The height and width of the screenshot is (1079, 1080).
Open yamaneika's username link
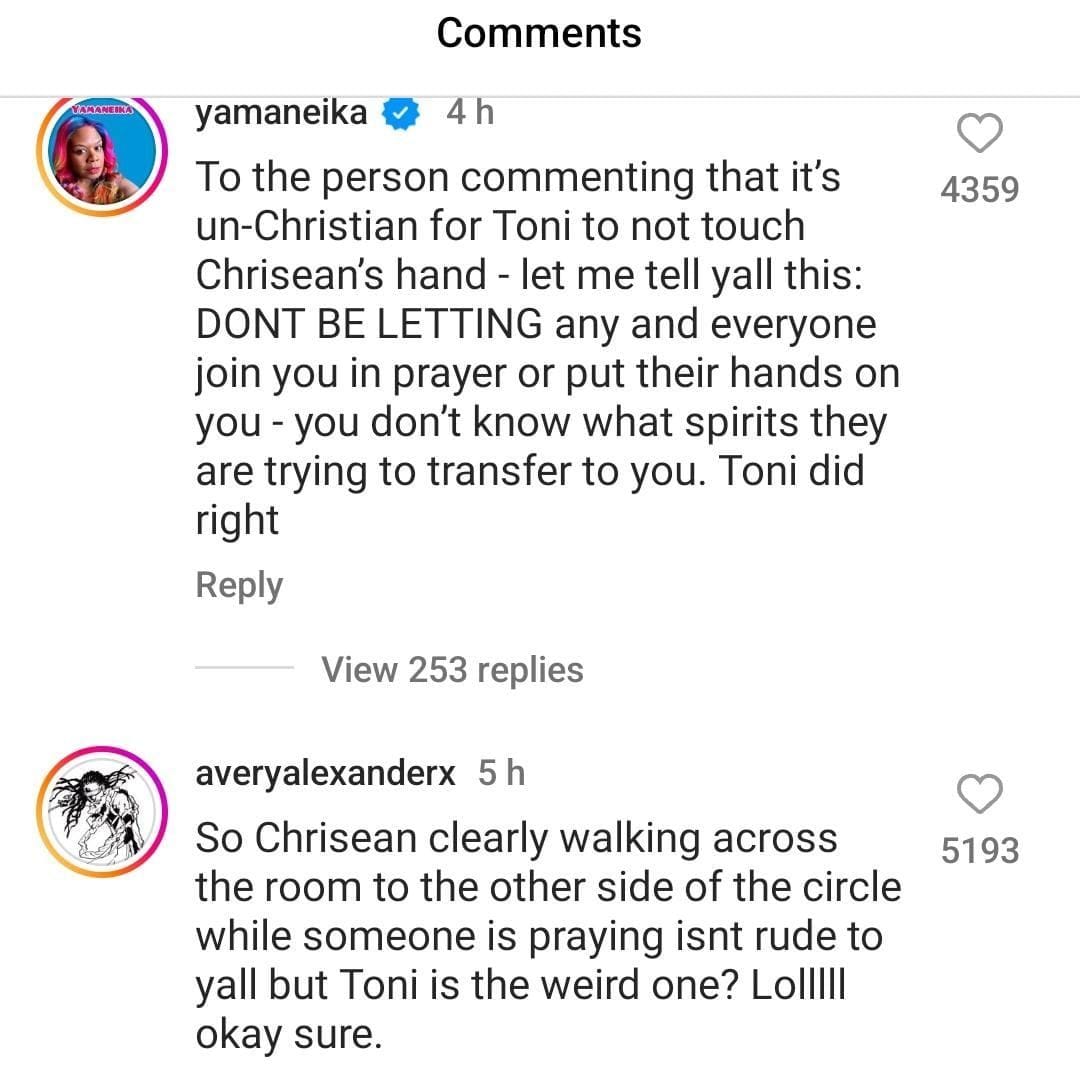(281, 112)
